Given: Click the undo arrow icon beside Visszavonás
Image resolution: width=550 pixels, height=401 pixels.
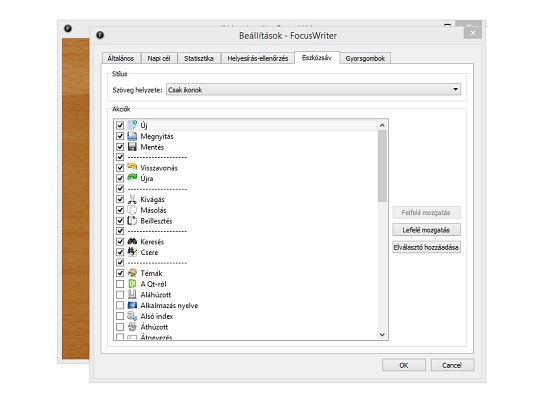Looking at the screenshot, I should click(132, 167).
